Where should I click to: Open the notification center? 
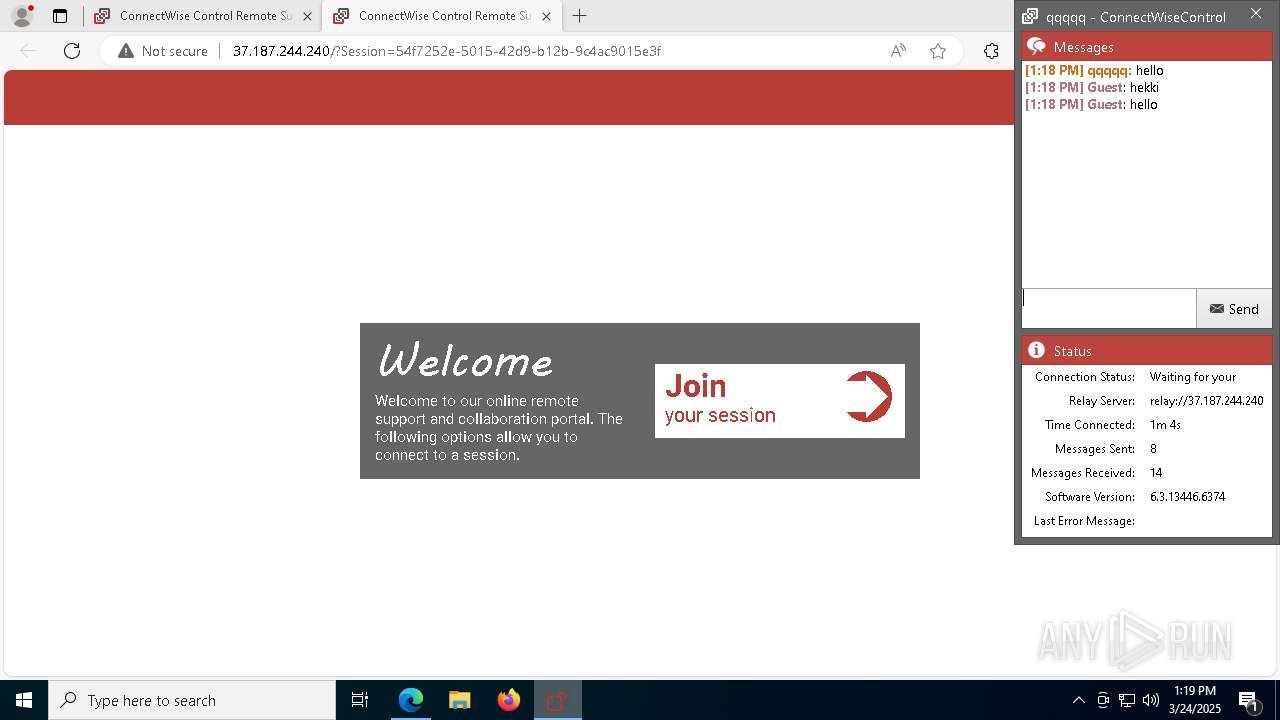coord(1249,700)
